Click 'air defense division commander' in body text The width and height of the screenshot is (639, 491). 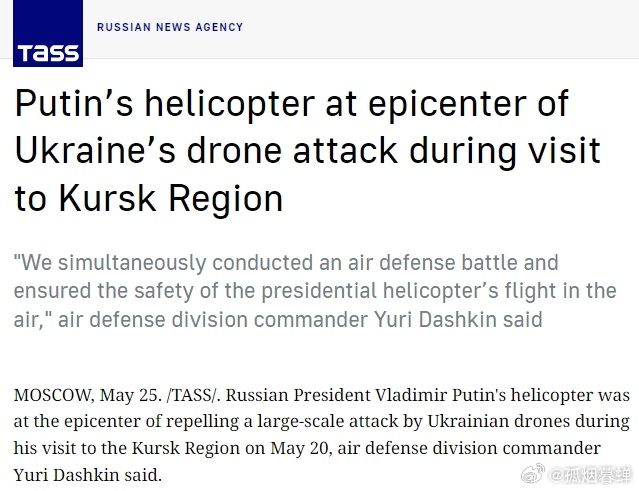point(469,448)
